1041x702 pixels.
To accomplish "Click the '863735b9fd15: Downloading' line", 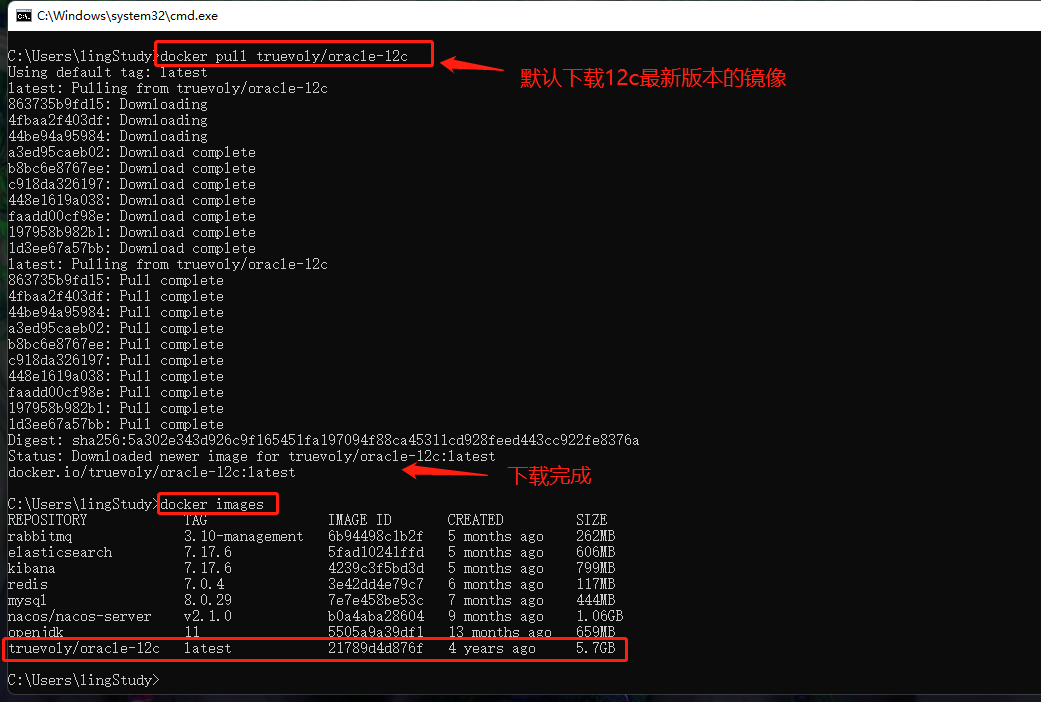I will pyautogui.click(x=108, y=104).
